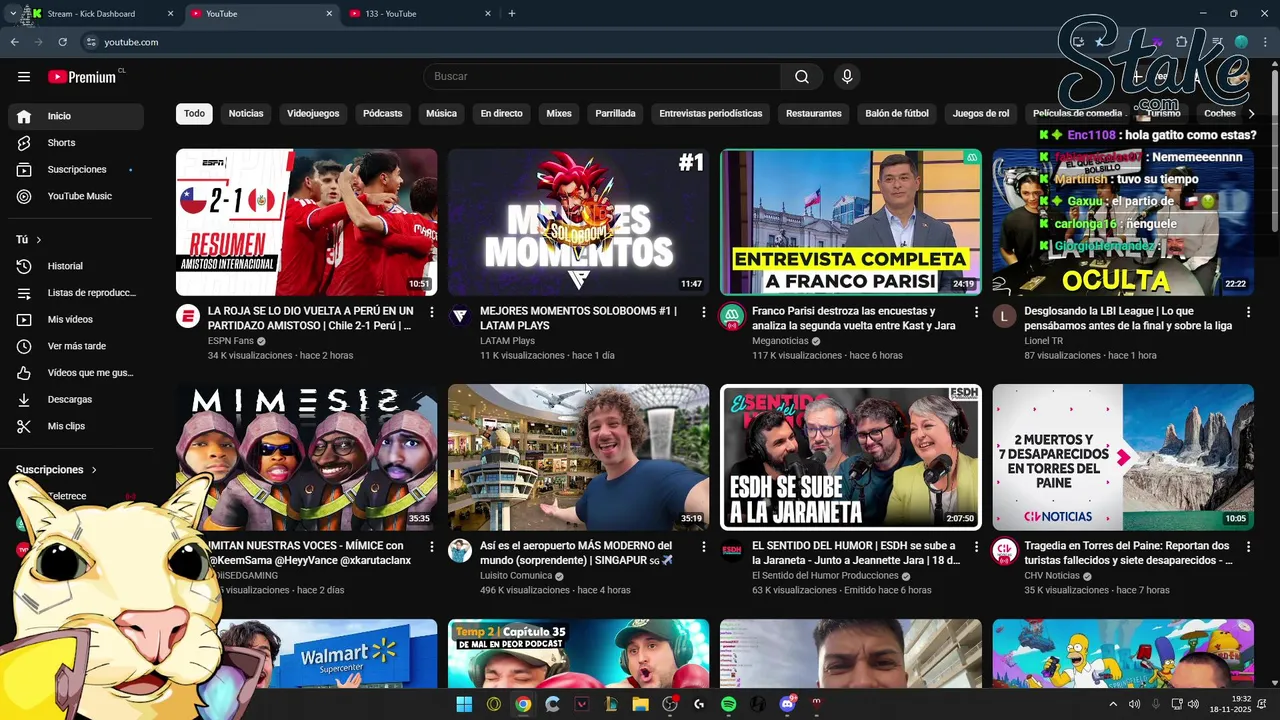Open YouTube Music in sidebar
The image size is (1280, 720).
76,196
